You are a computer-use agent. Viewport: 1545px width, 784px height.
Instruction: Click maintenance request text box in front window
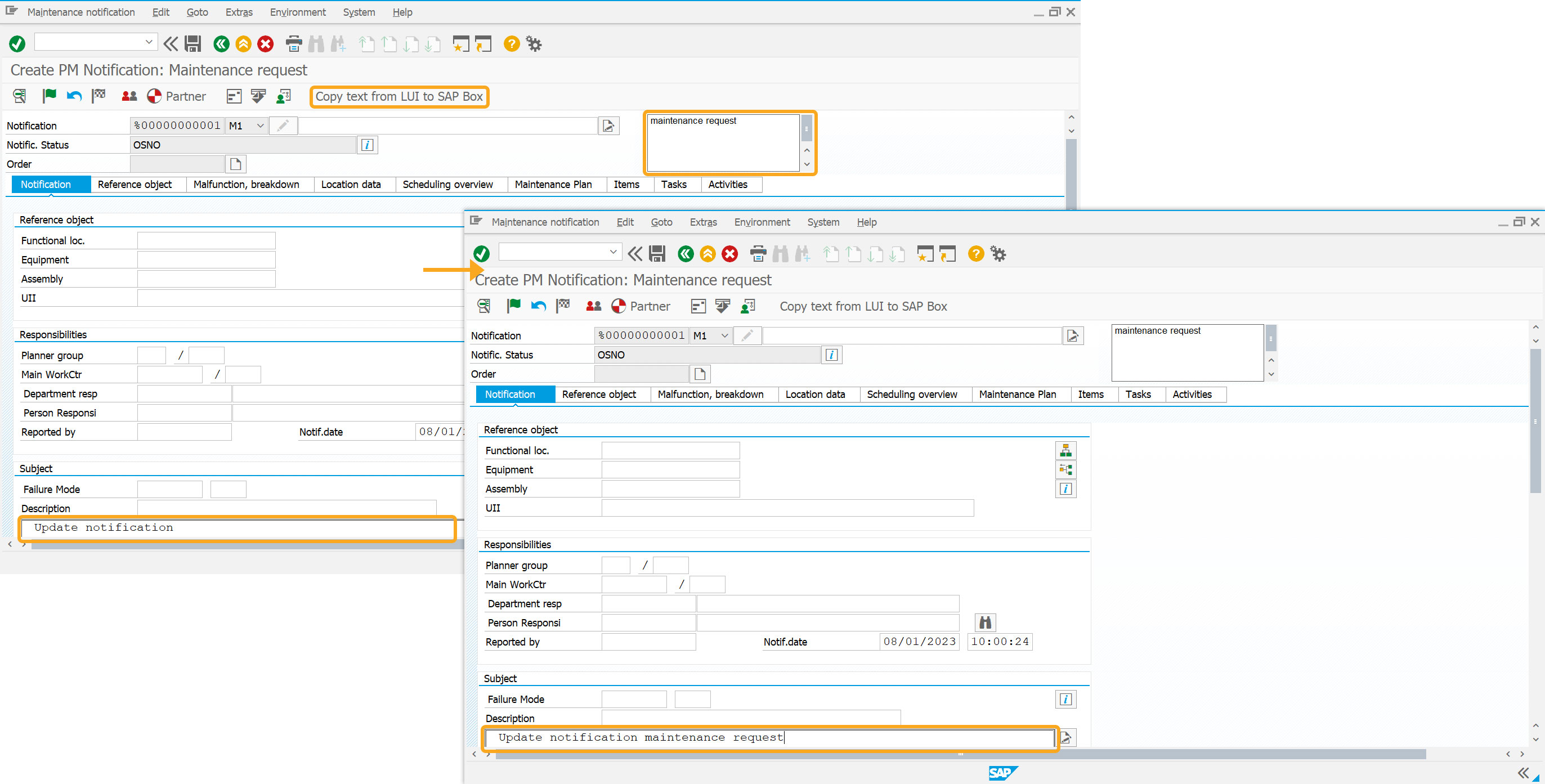point(1187,353)
